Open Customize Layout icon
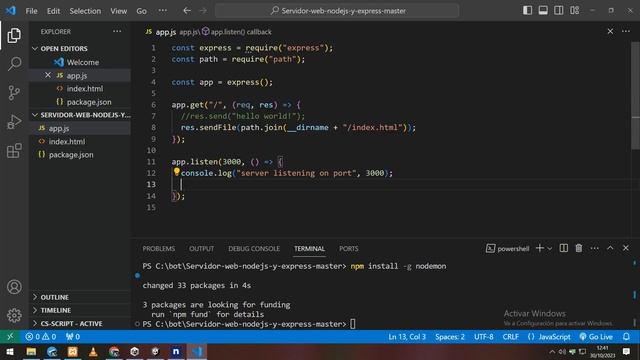Viewport: 640px width, 360px height. pyautogui.click(x=575, y=11)
